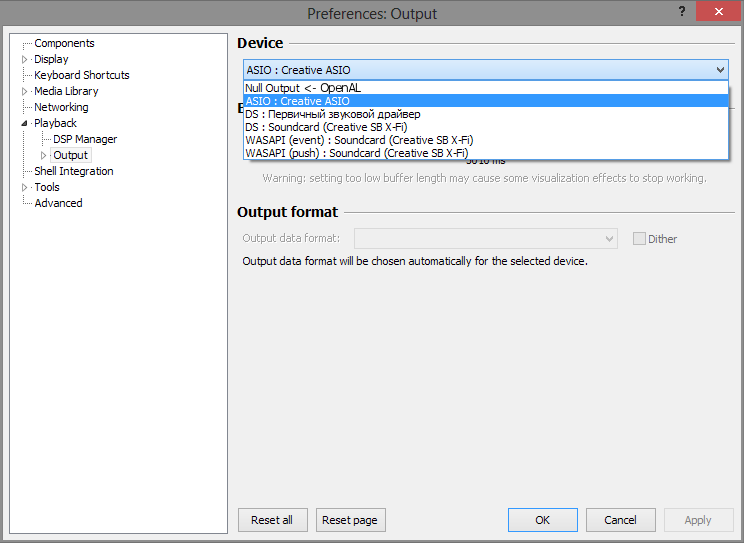Open the Components preferences page

[x=64, y=43]
